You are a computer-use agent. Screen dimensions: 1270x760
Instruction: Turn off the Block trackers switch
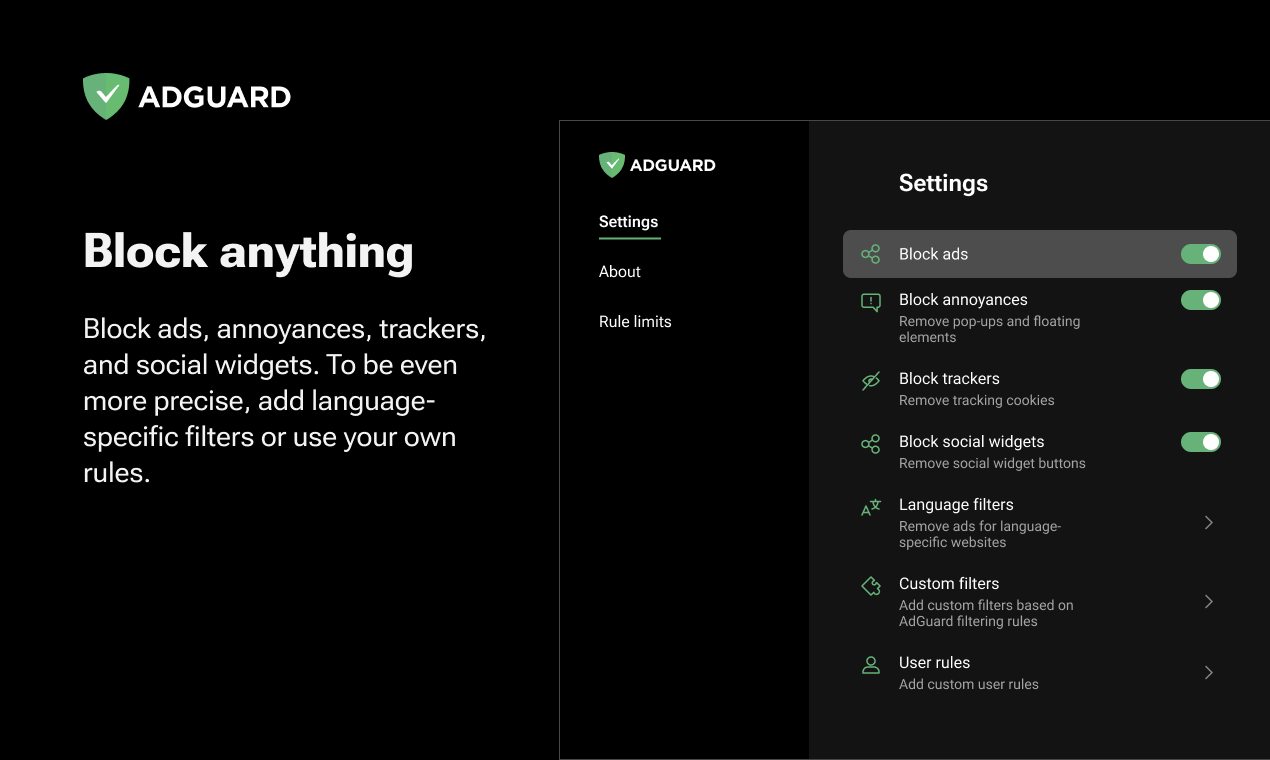tap(1201, 379)
